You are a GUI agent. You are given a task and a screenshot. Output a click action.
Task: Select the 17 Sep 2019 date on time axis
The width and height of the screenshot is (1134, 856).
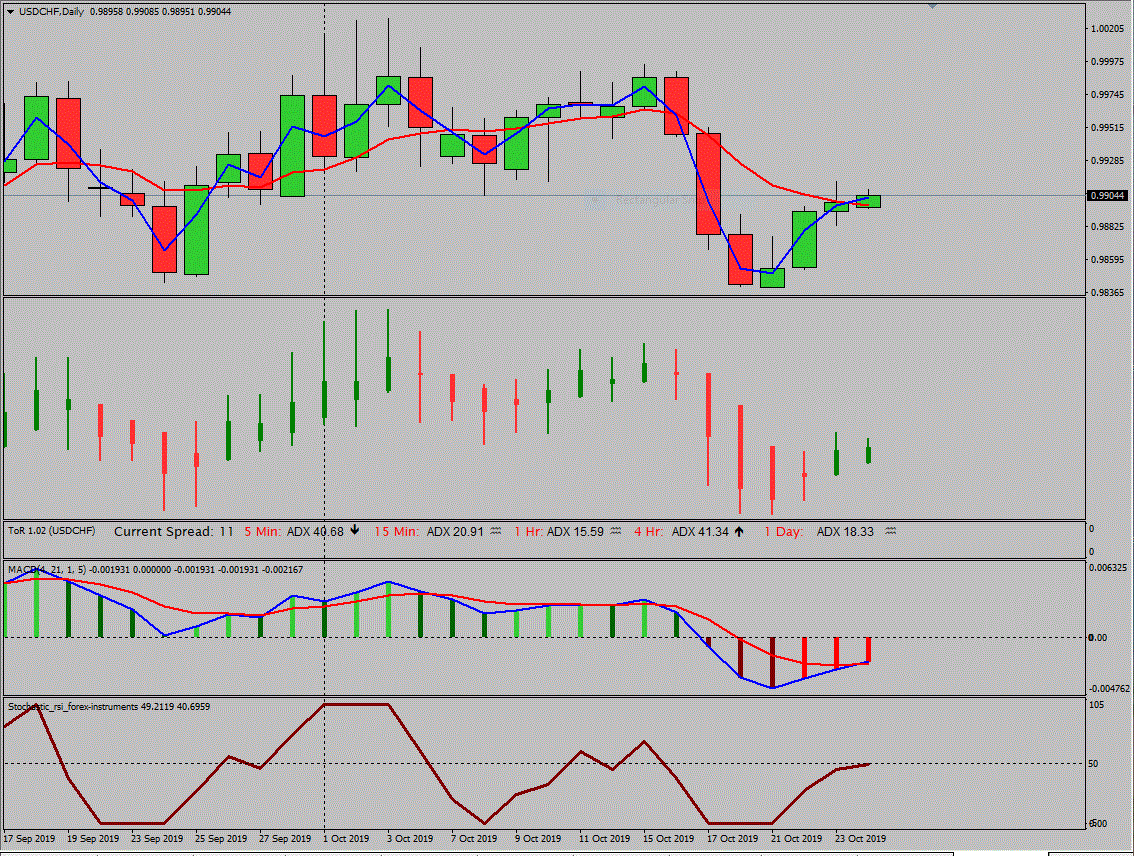[x=31, y=838]
